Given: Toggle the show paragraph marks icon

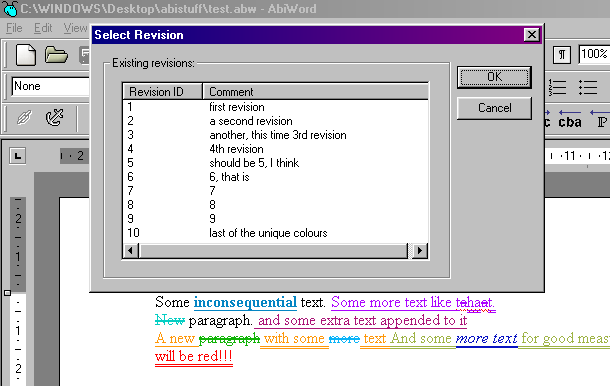Looking at the screenshot, I should click(x=562, y=55).
